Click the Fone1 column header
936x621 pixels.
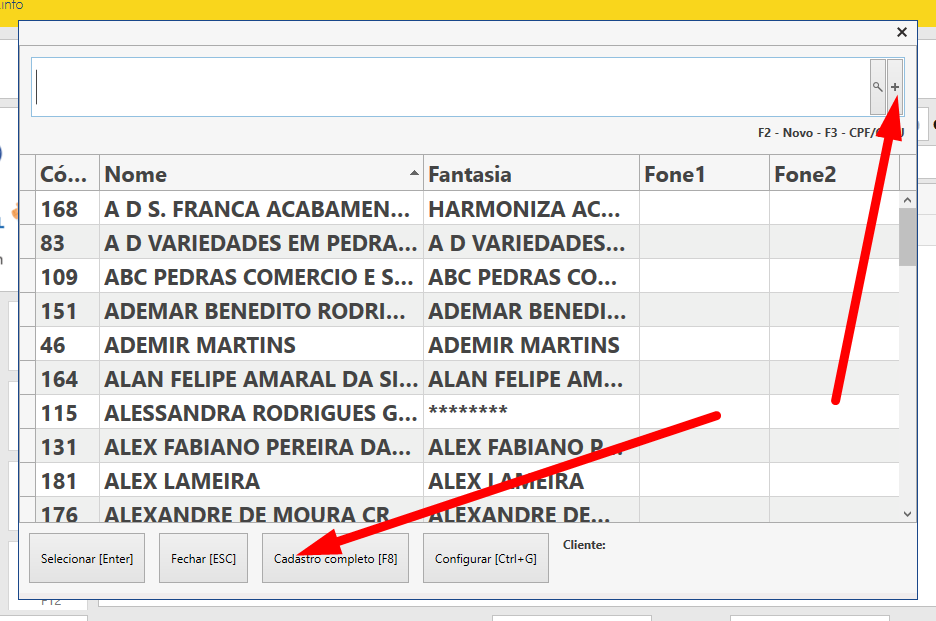point(704,174)
